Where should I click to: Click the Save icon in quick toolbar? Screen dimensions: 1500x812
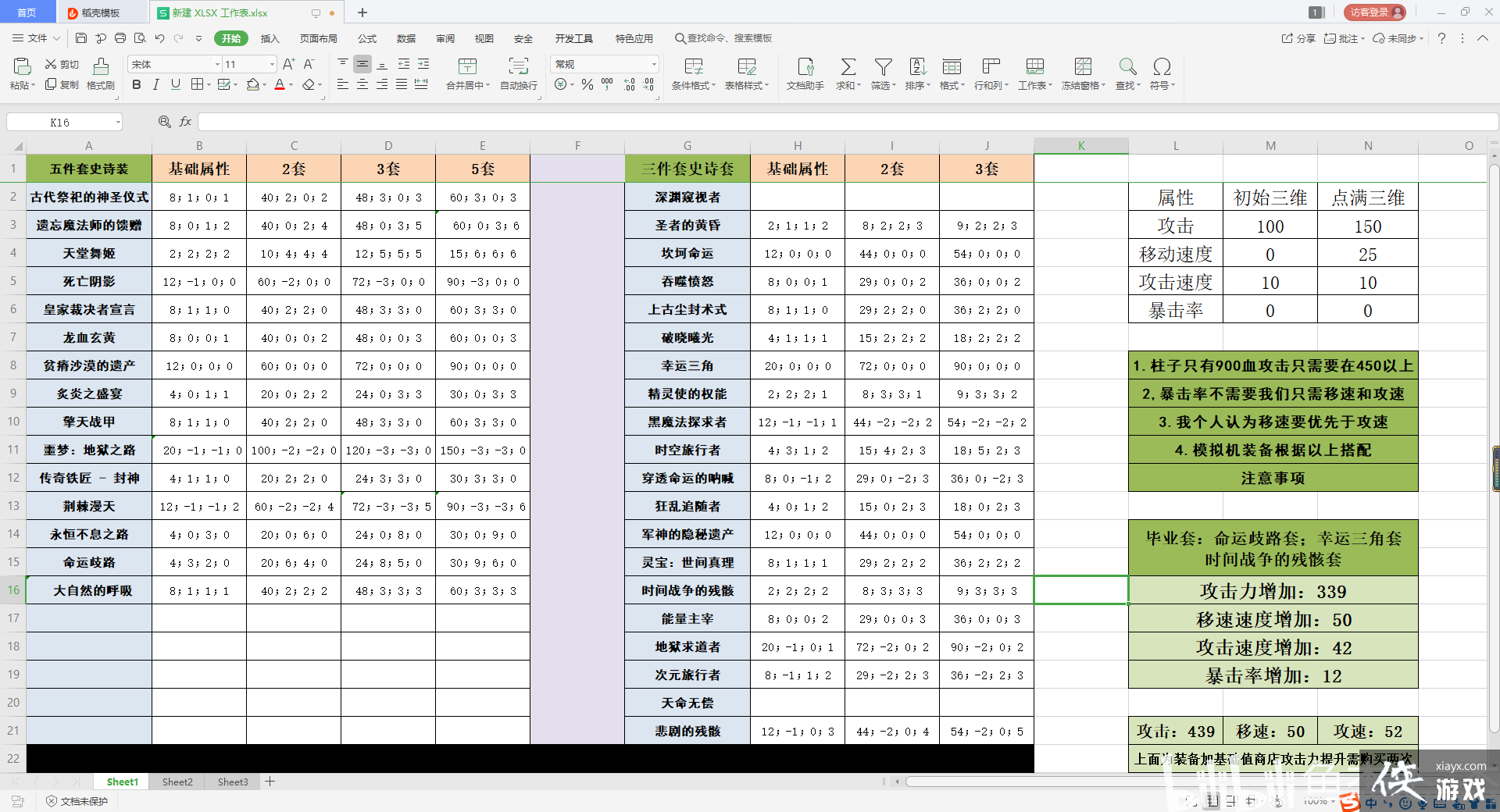click(81, 38)
